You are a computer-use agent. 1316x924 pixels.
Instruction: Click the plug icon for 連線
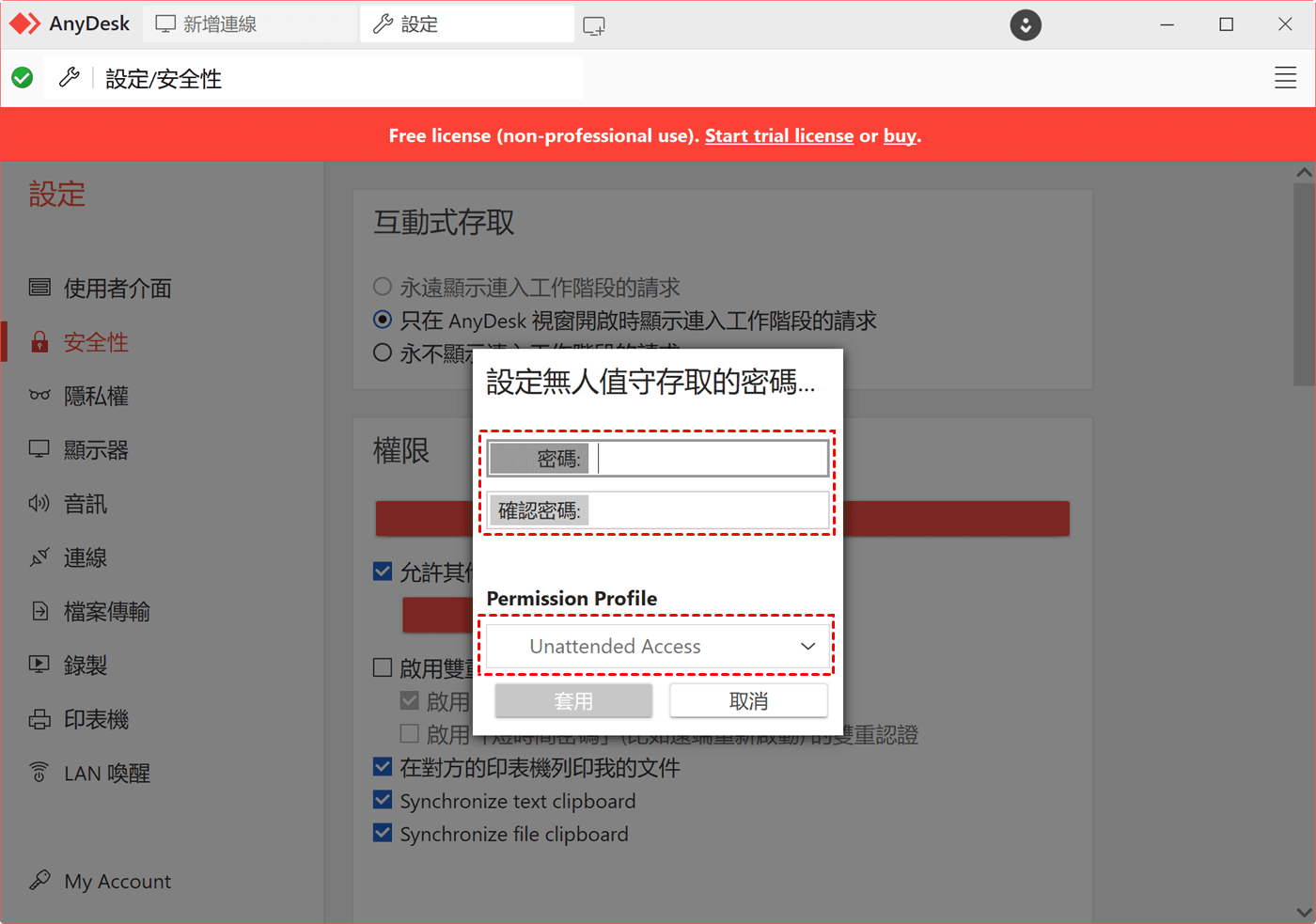pyautogui.click(x=39, y=557)
